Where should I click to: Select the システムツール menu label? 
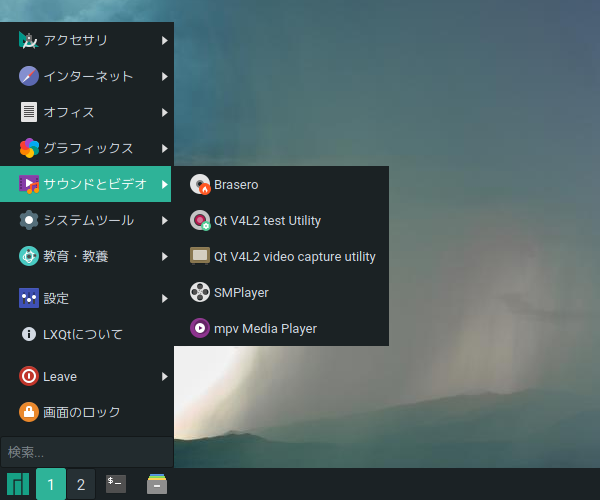(x=88, y=220)
